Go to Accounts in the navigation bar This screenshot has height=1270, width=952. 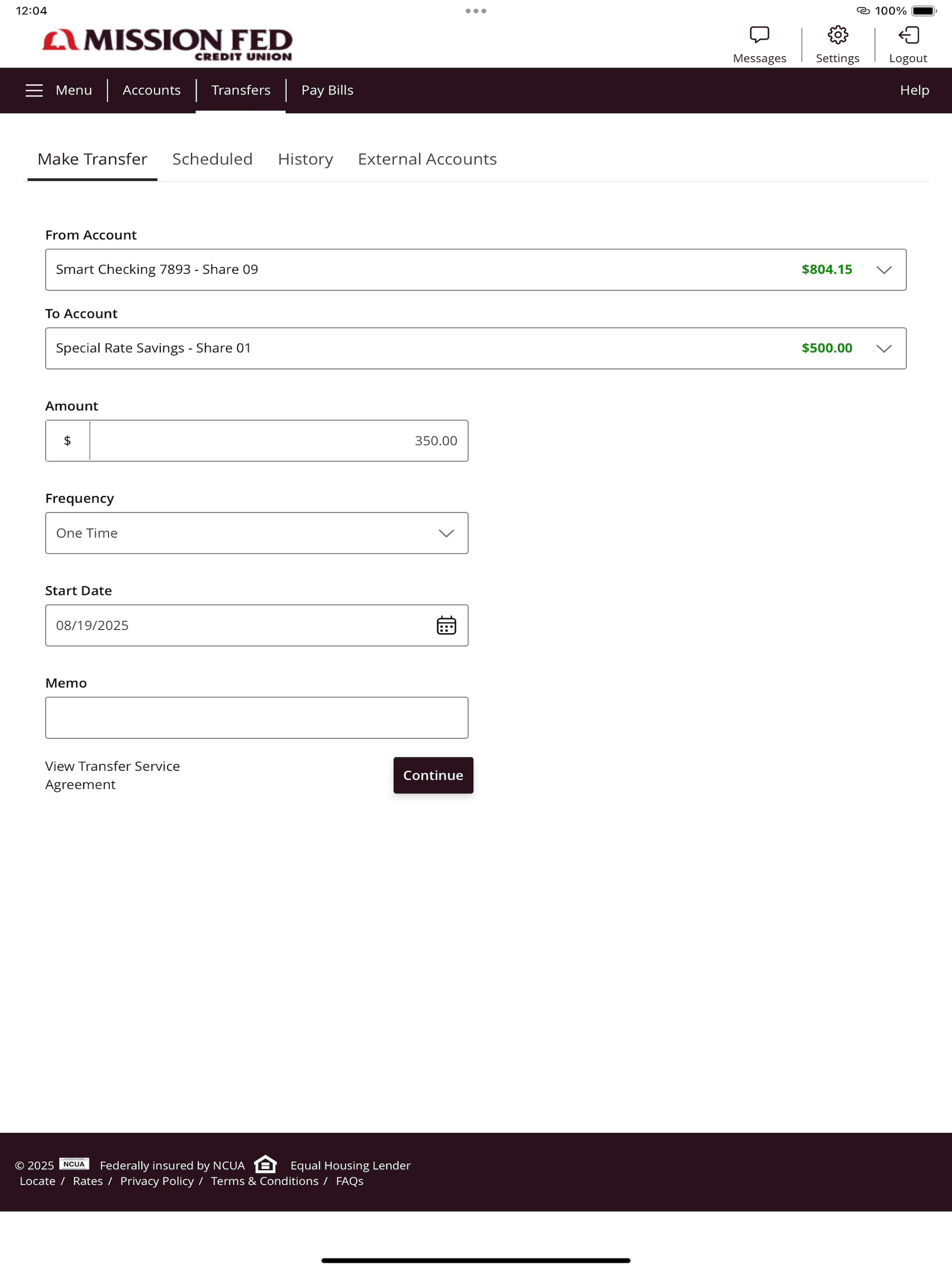152,90
